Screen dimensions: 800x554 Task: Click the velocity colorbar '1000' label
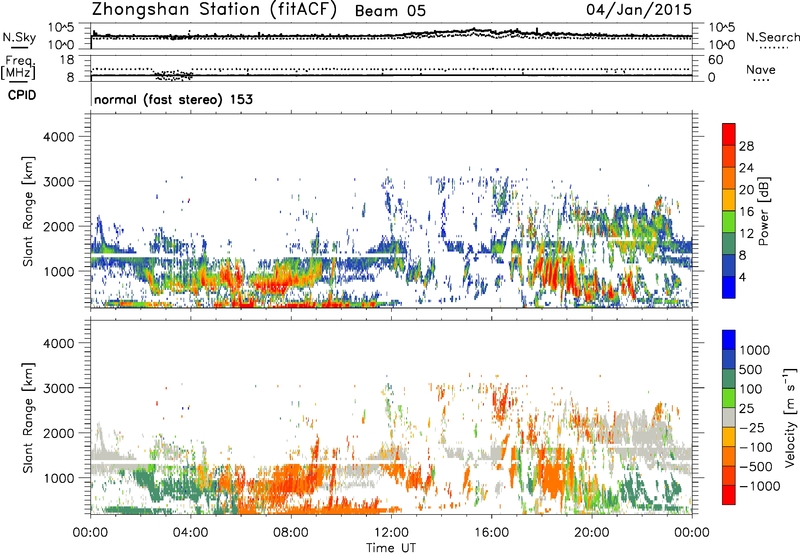pyautogui.click(x=755, y=350)
